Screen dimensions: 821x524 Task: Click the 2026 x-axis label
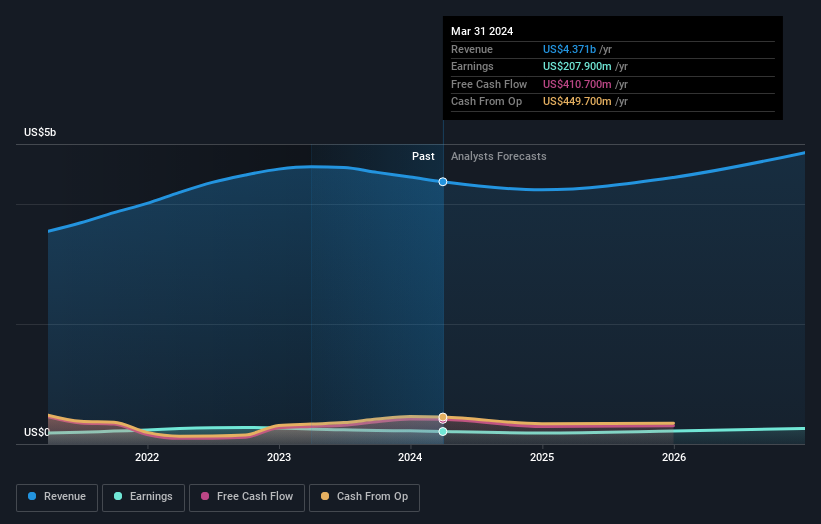674,458
